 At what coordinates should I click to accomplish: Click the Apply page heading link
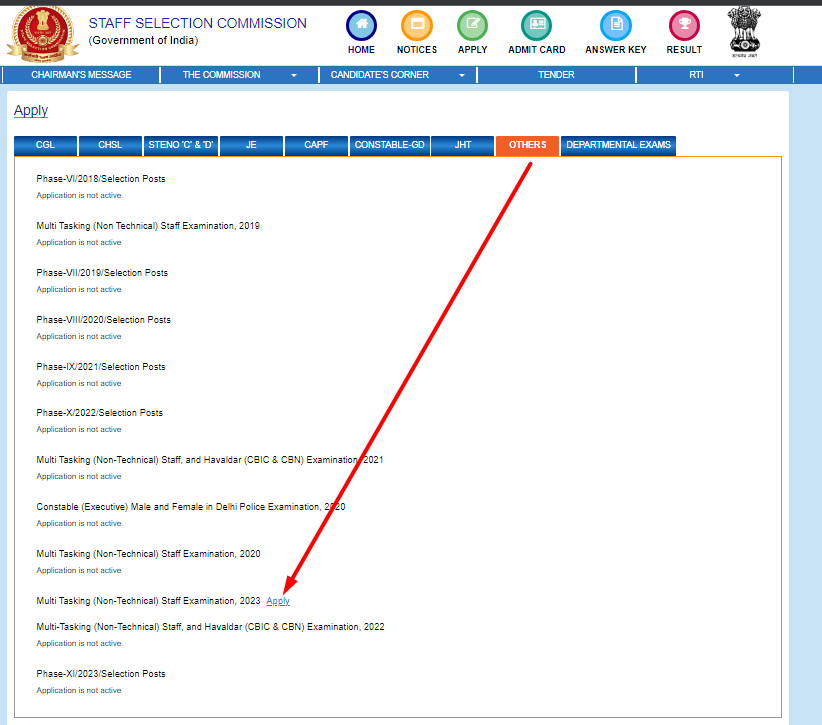coord(31,111)
